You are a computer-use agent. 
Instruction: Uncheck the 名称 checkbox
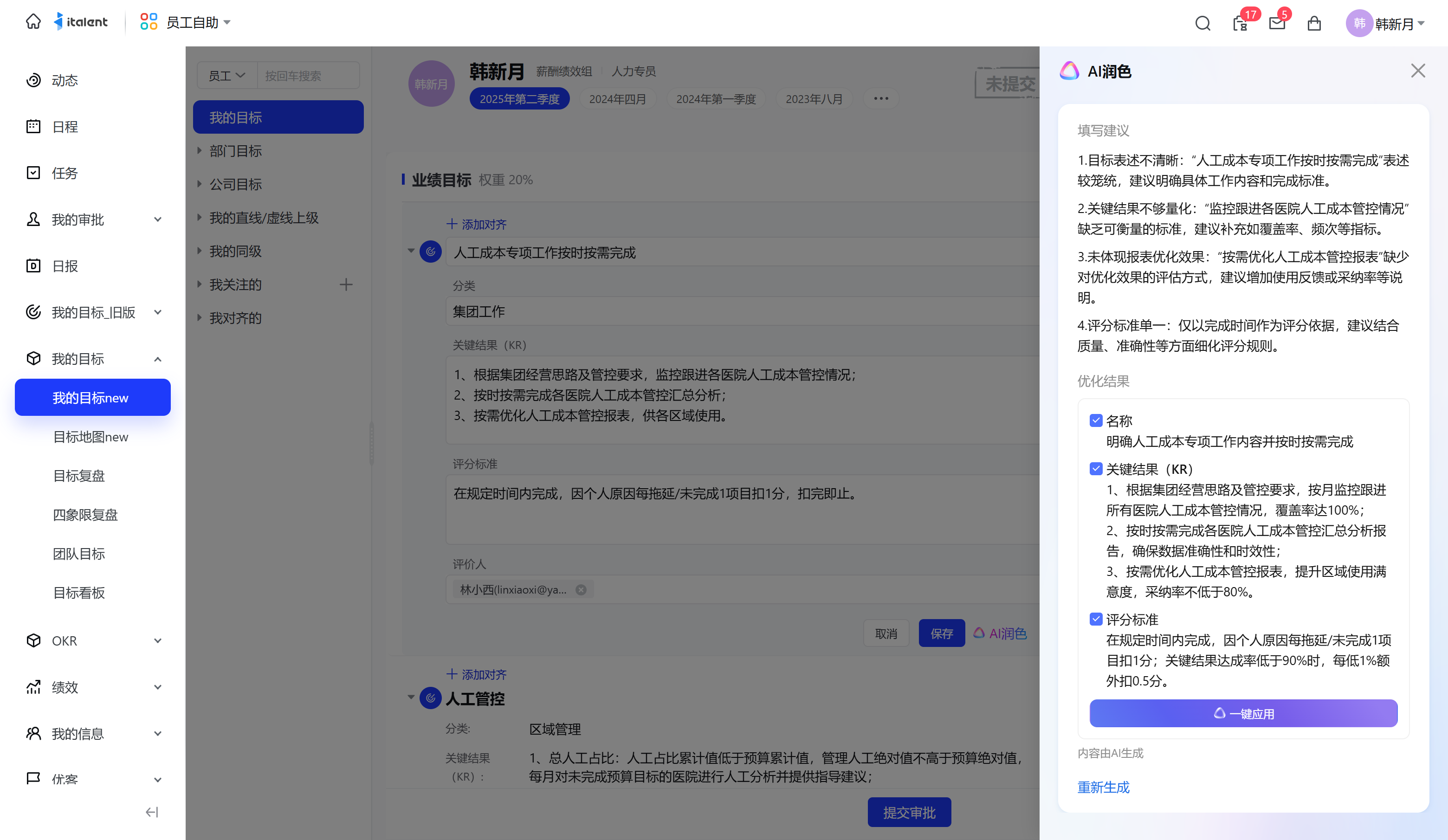coord(1095,420)
